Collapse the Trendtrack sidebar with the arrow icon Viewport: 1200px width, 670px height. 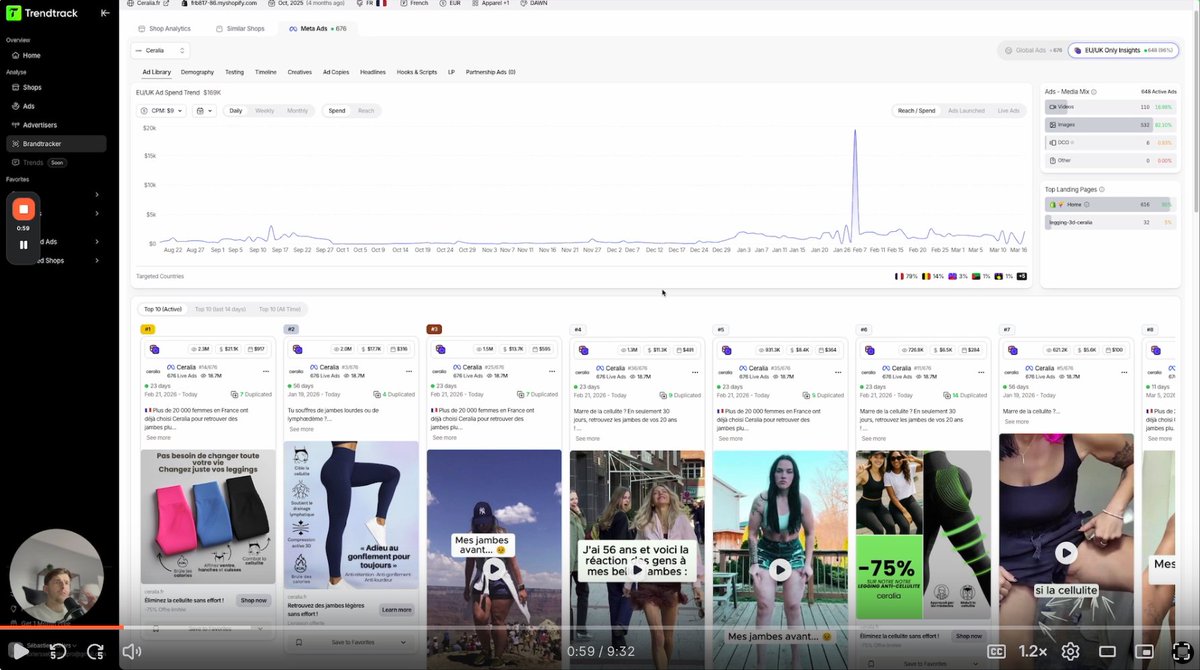pyautogui.click(x=105, y=13)
